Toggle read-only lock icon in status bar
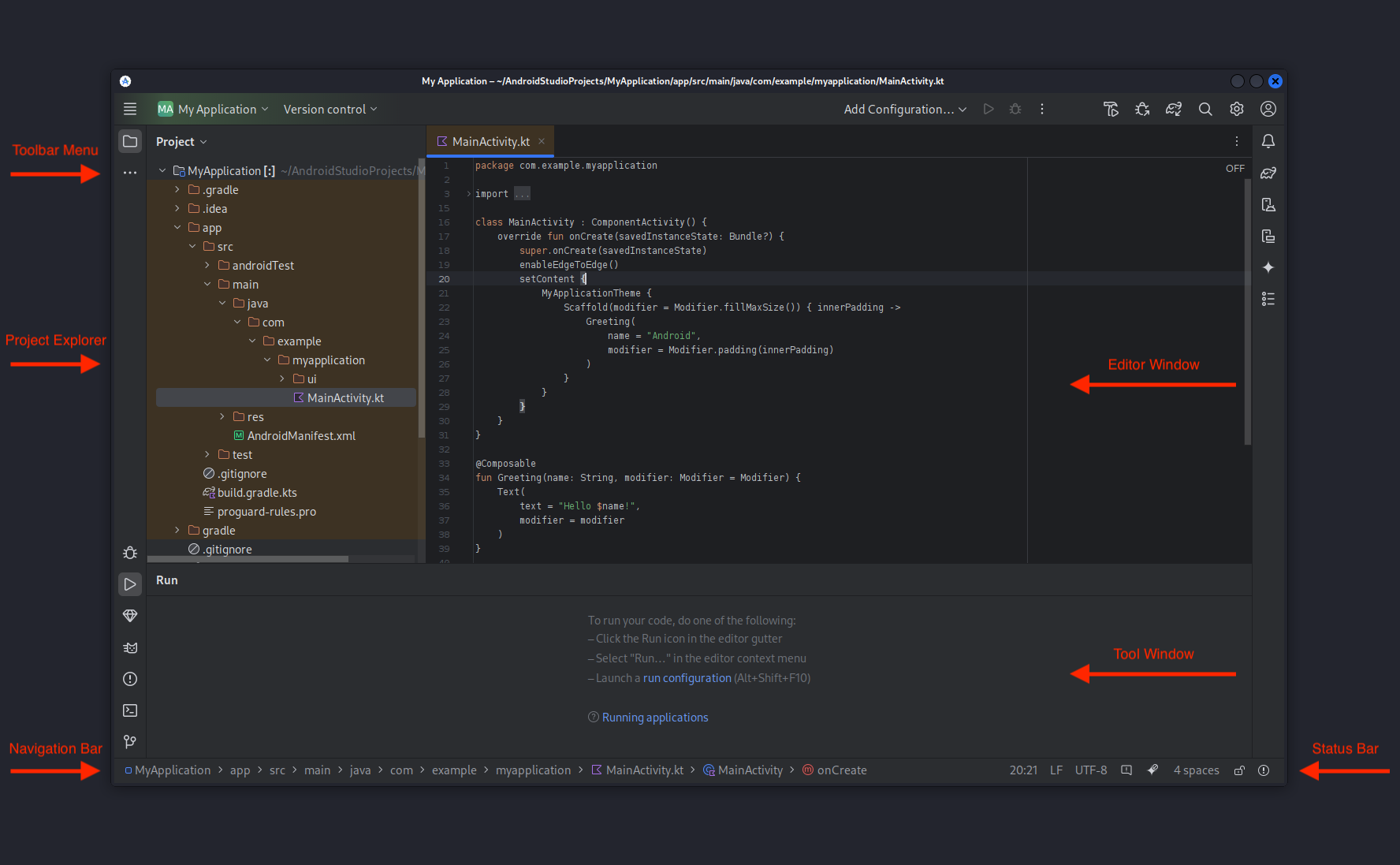 1239,770
